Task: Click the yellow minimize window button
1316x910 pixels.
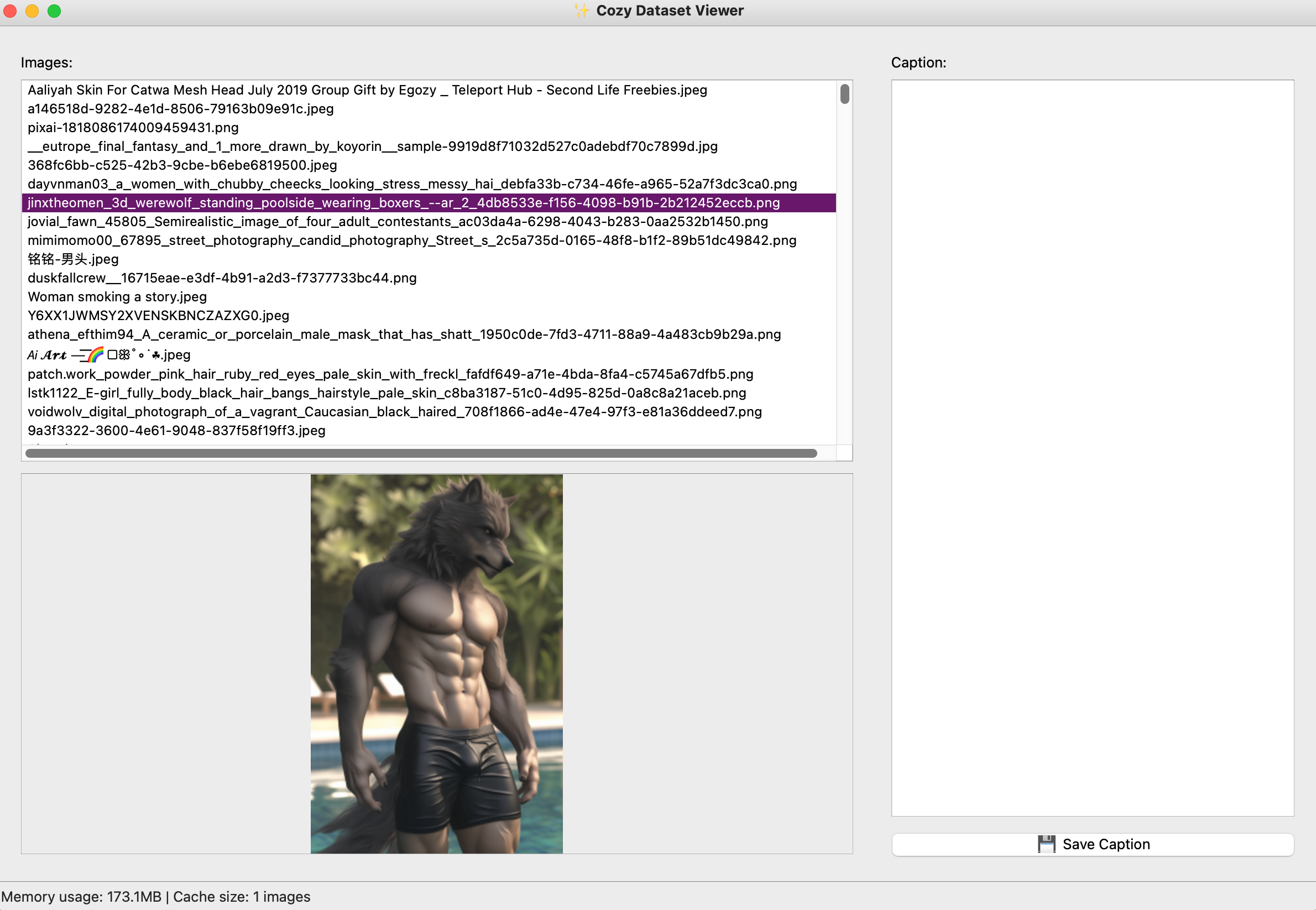Action: [x=32, y=11]
